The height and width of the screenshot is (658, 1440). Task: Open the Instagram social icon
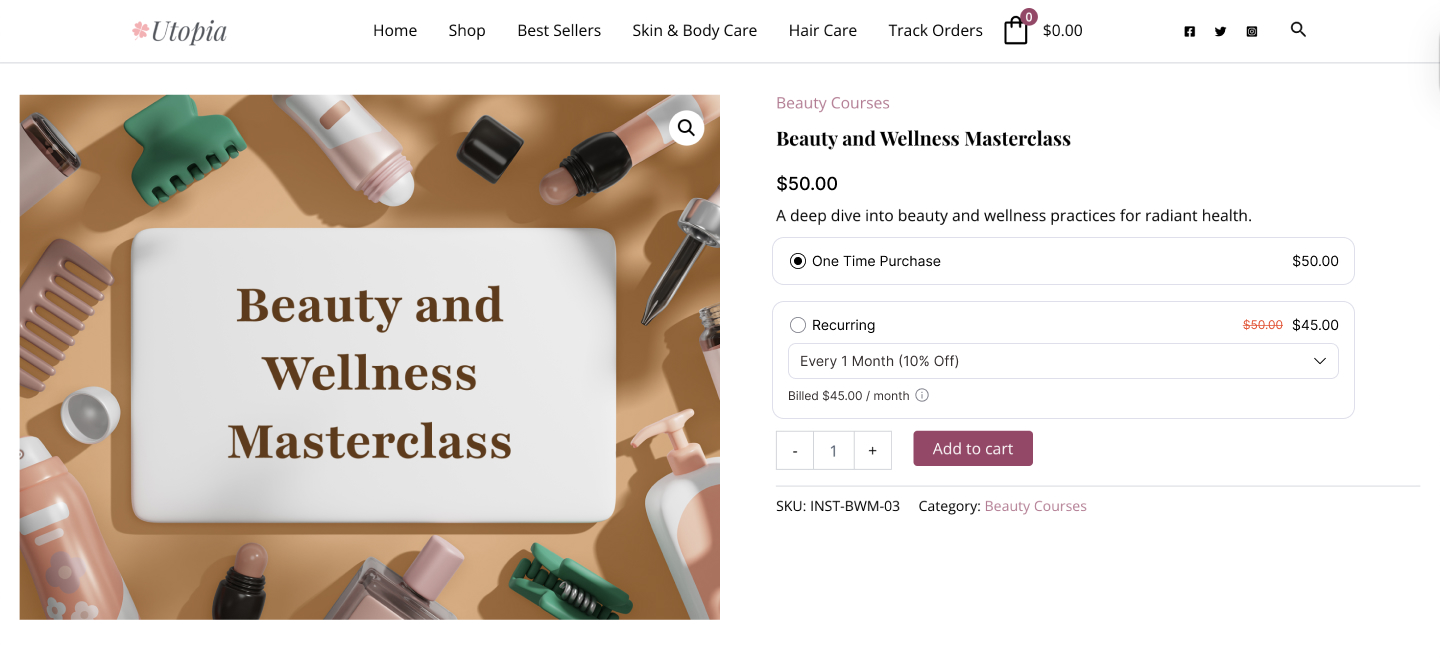pos(1252,31)
